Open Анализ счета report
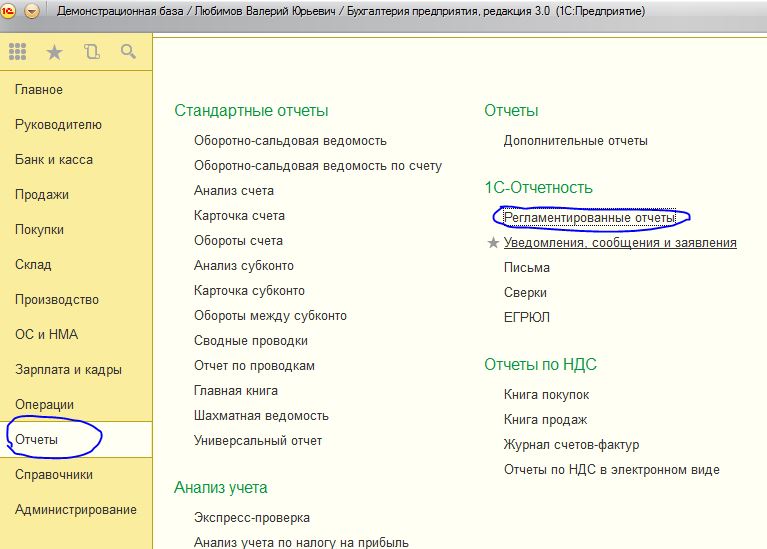The width and height of the screenshot is (767, 549). pos(234,191)
